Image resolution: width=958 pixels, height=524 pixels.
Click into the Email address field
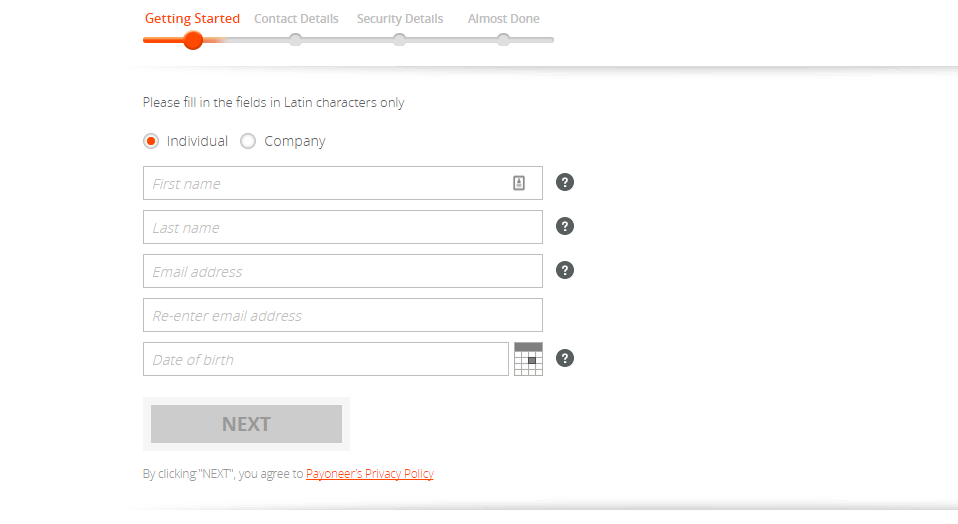(342, 271)
